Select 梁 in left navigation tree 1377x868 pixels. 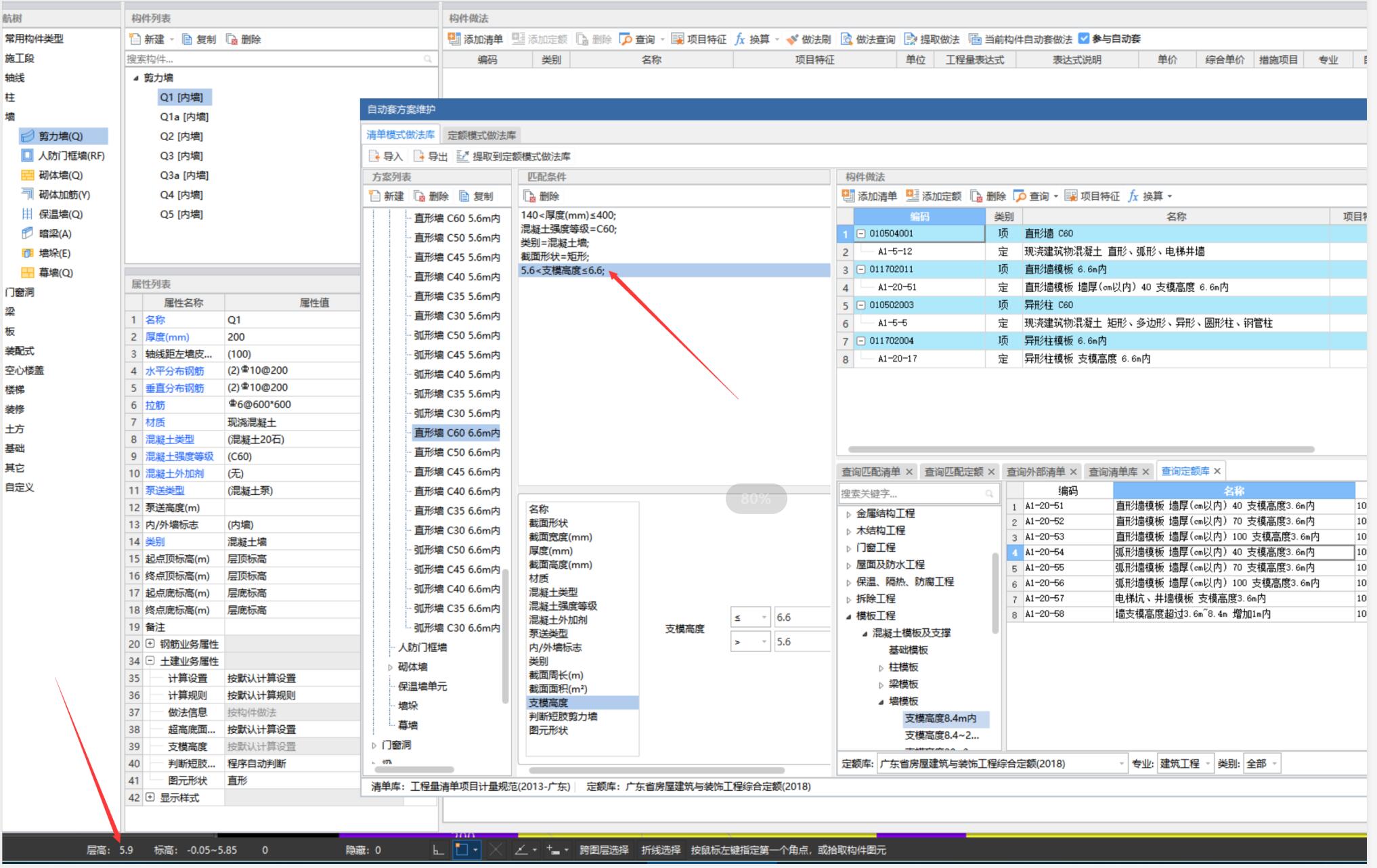[10, 311]
